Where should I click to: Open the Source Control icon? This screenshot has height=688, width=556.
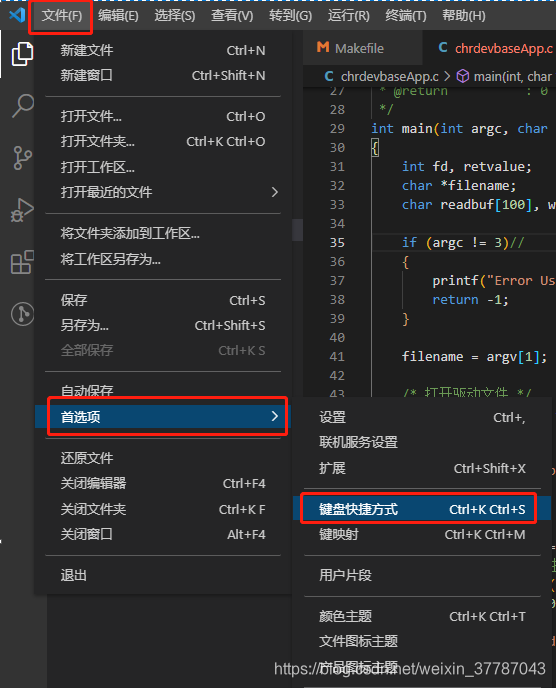(x=22, y=158)
